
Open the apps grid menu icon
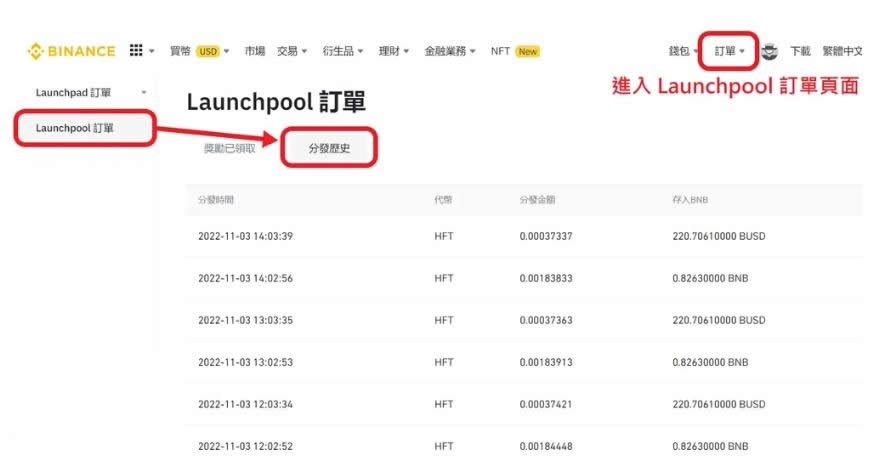(x=136, y=51)
